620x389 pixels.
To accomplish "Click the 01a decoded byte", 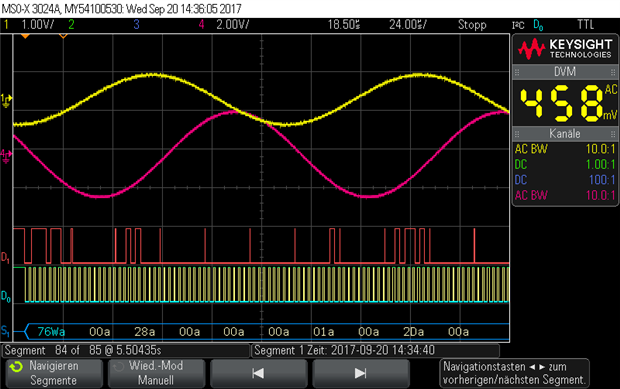I will click(x=323, y=331).
